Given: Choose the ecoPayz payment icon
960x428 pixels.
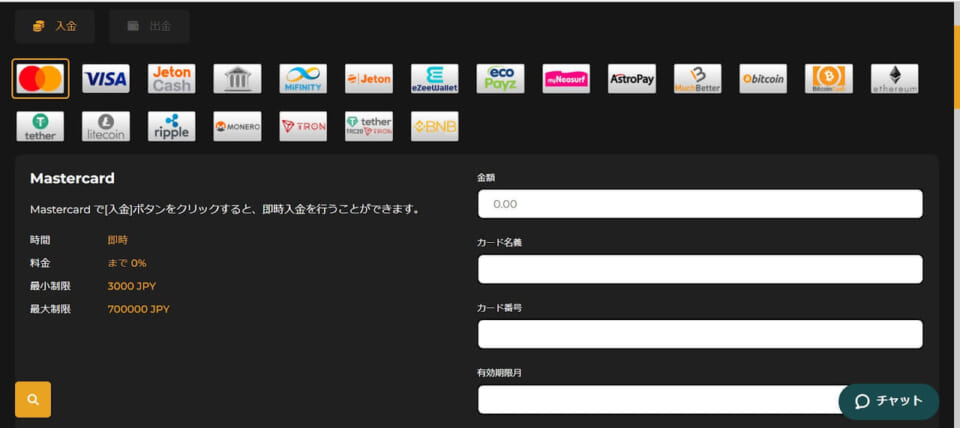Looking at the screenshot, I should [500, 78].
